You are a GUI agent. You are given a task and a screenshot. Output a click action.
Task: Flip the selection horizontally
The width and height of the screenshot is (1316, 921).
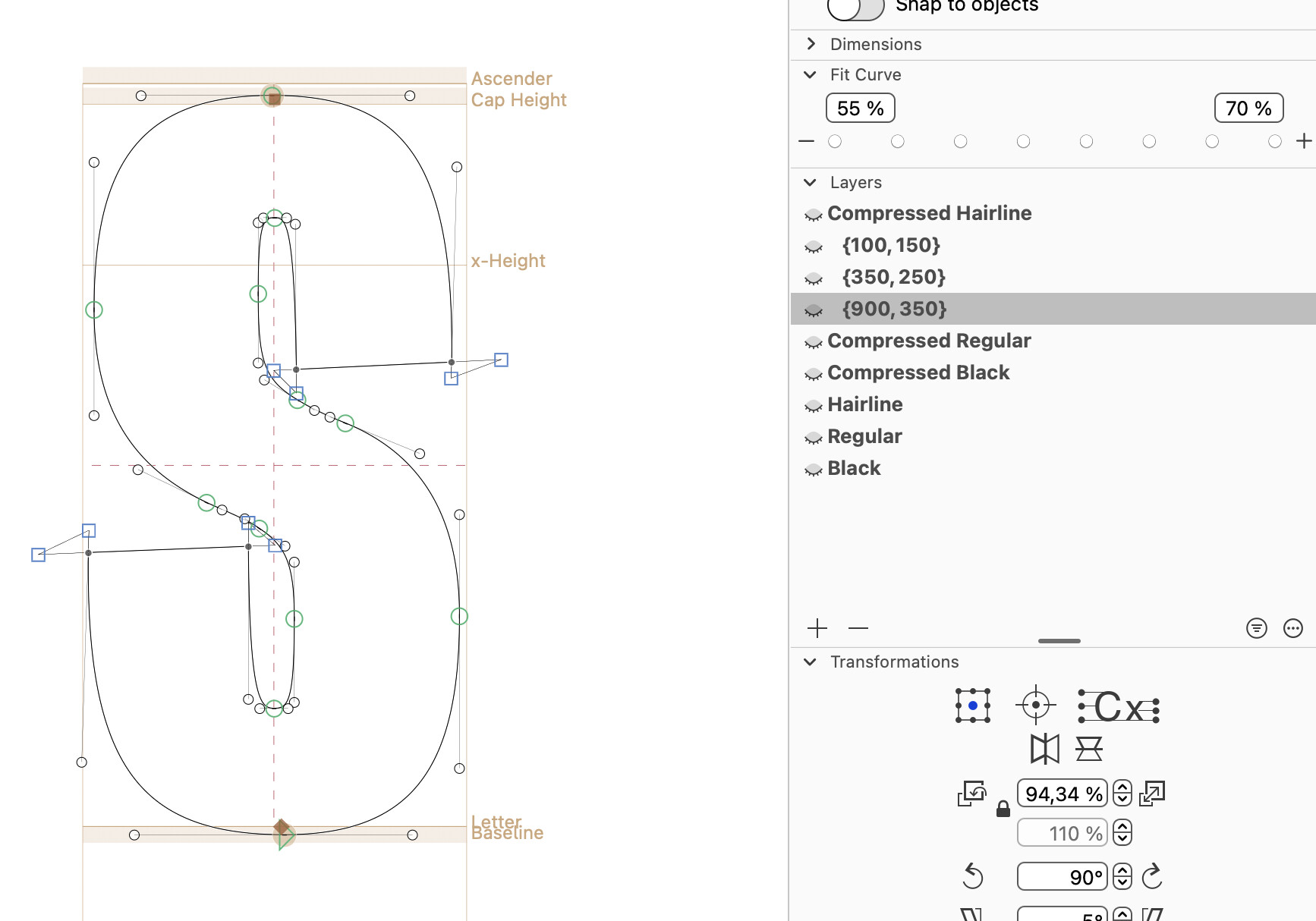(x=1044, y=749)
